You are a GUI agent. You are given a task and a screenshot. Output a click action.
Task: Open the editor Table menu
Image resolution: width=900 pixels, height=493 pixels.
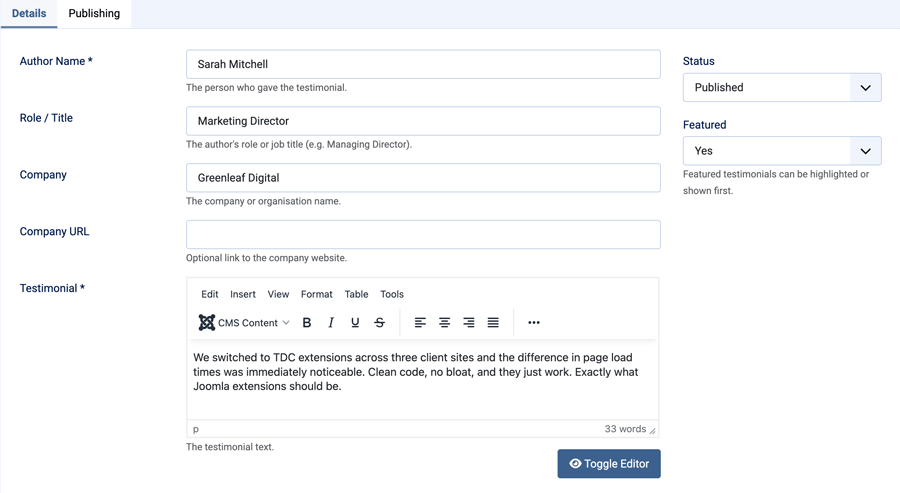click(x=356, y=294)
